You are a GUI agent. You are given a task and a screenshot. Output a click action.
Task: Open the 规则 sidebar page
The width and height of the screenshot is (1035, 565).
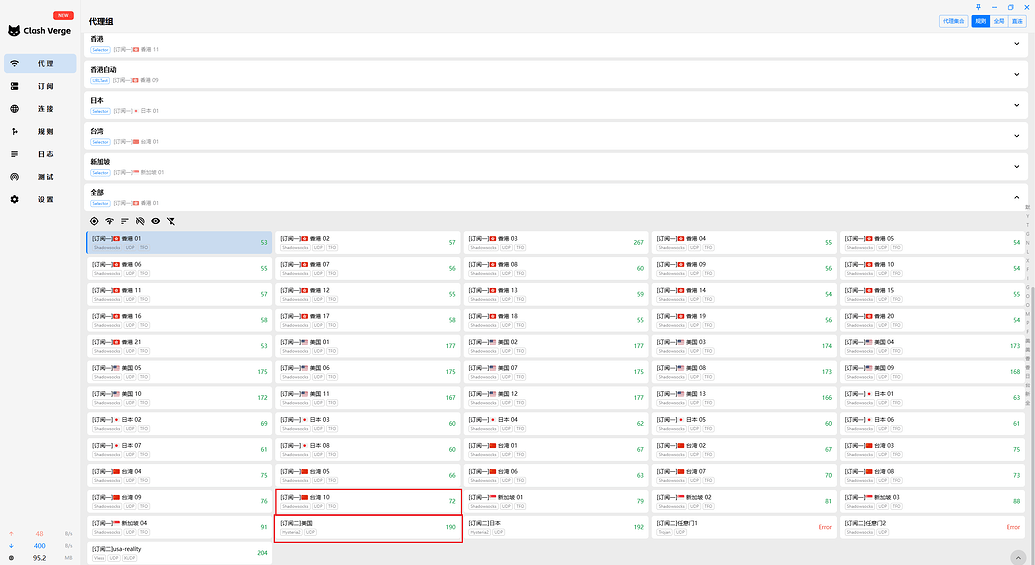[40, 131]
